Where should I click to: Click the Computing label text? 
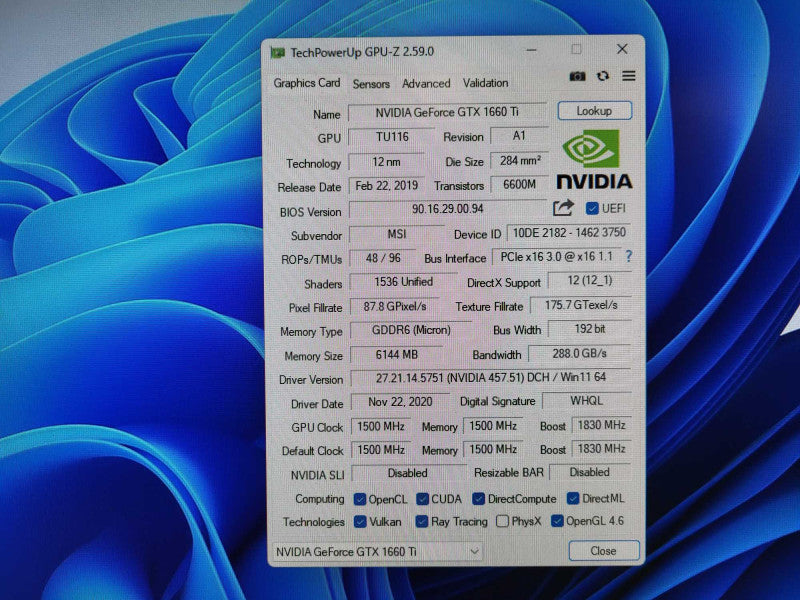tap(319, 499)
